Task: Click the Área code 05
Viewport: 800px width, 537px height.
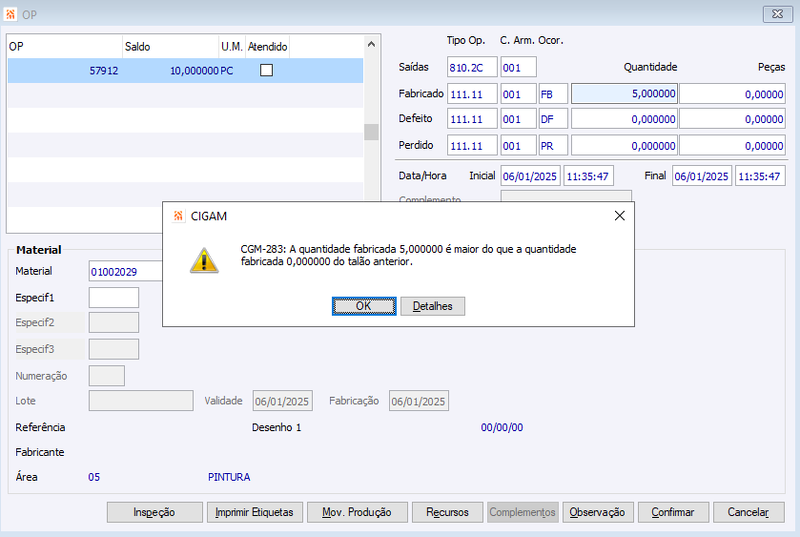Action: click(x=94, y=477)
